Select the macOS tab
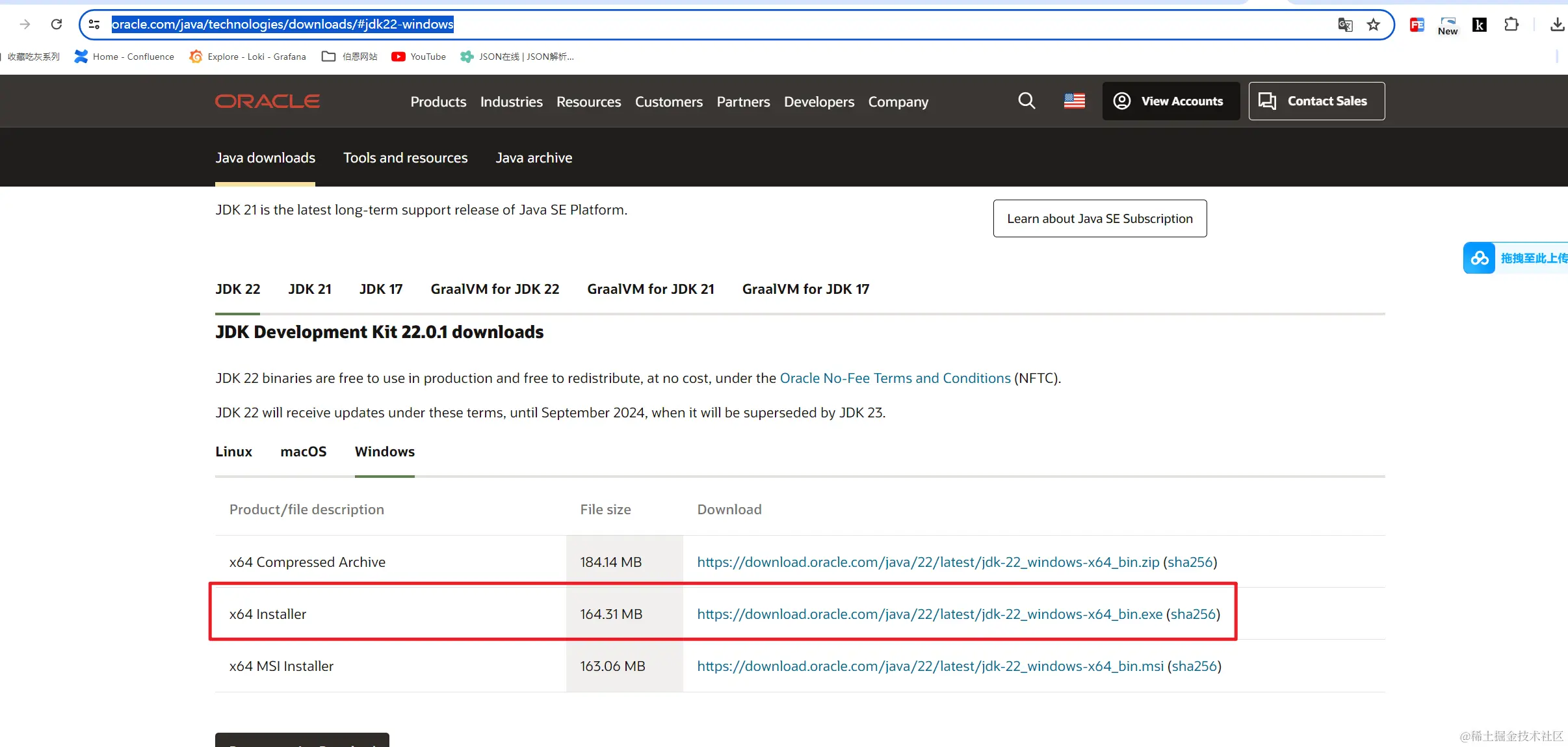This screenshot has height=747, width=1568. (x=304, y=452)
